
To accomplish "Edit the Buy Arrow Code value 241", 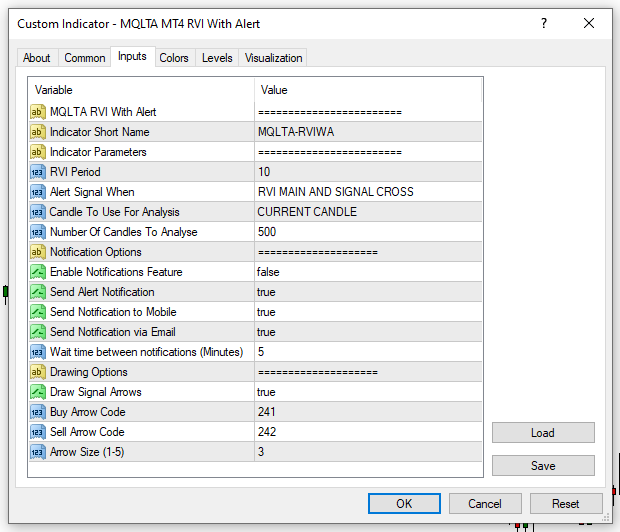I will pyautogui.click(x=368, y=412).
